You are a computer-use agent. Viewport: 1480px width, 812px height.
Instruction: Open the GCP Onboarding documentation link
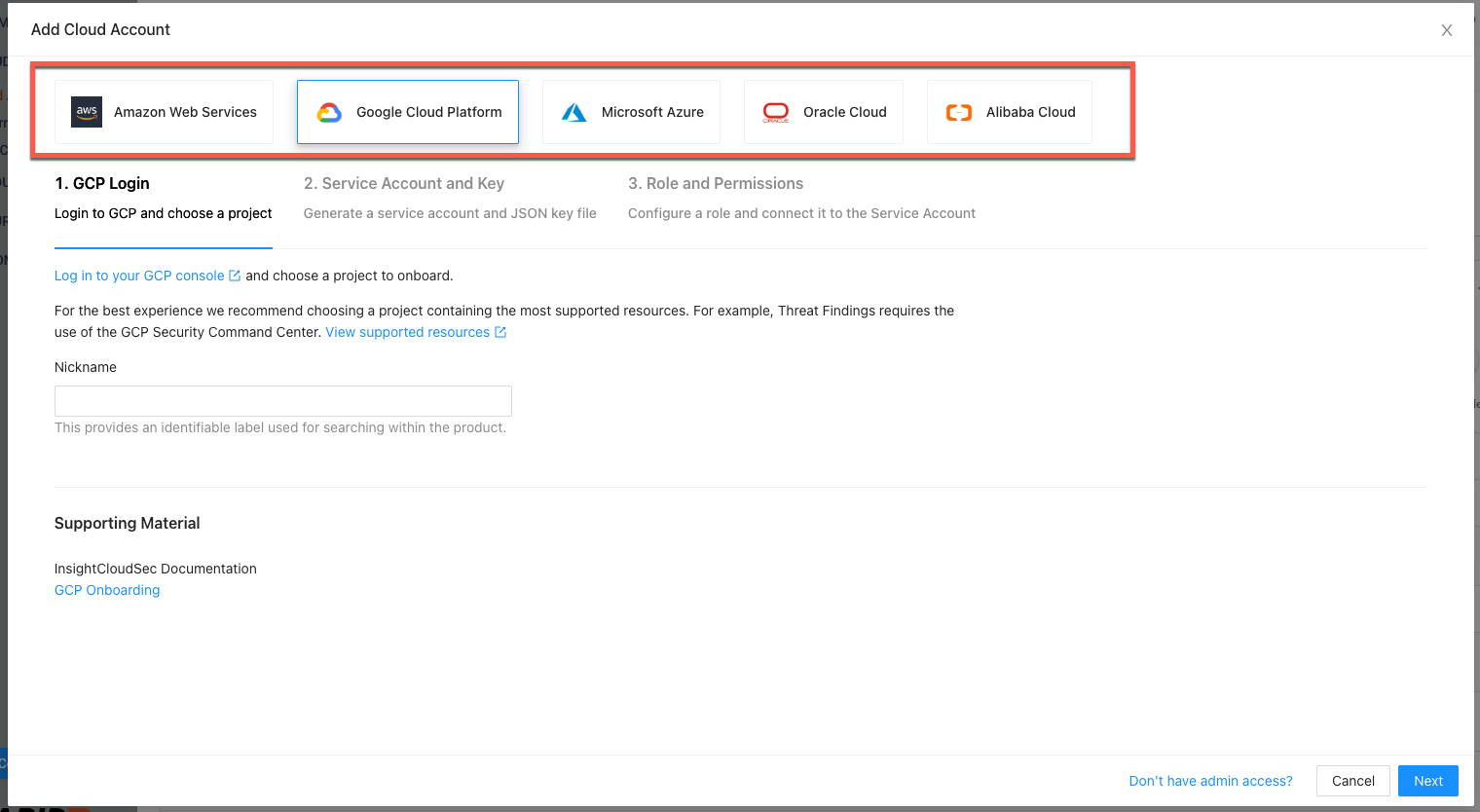click(107, 590)
